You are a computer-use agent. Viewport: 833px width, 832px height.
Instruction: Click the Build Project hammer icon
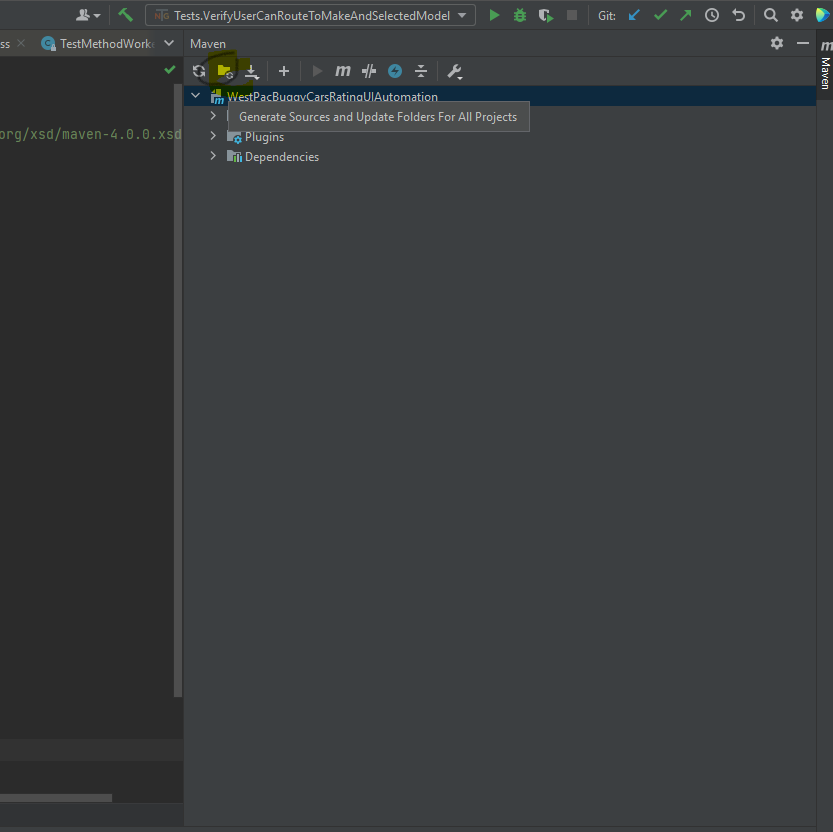pyautogui.click(x=125, y=15)
